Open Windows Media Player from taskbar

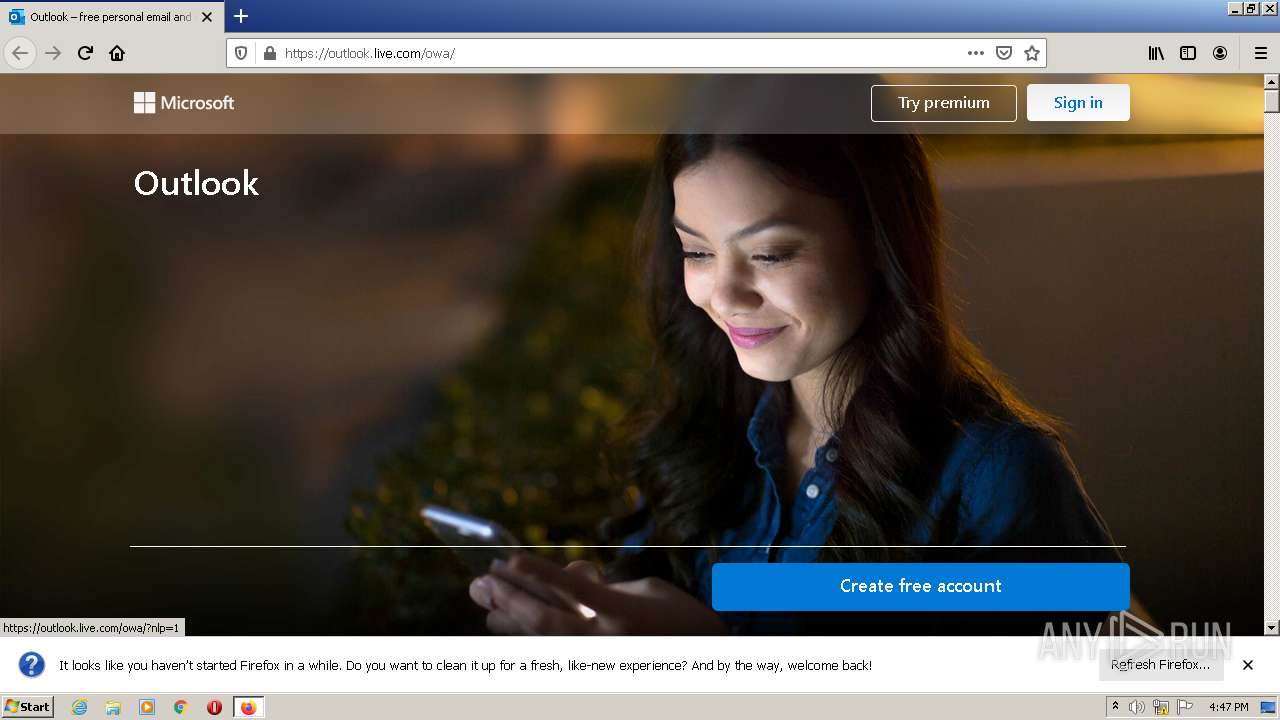tap(147, 707)
